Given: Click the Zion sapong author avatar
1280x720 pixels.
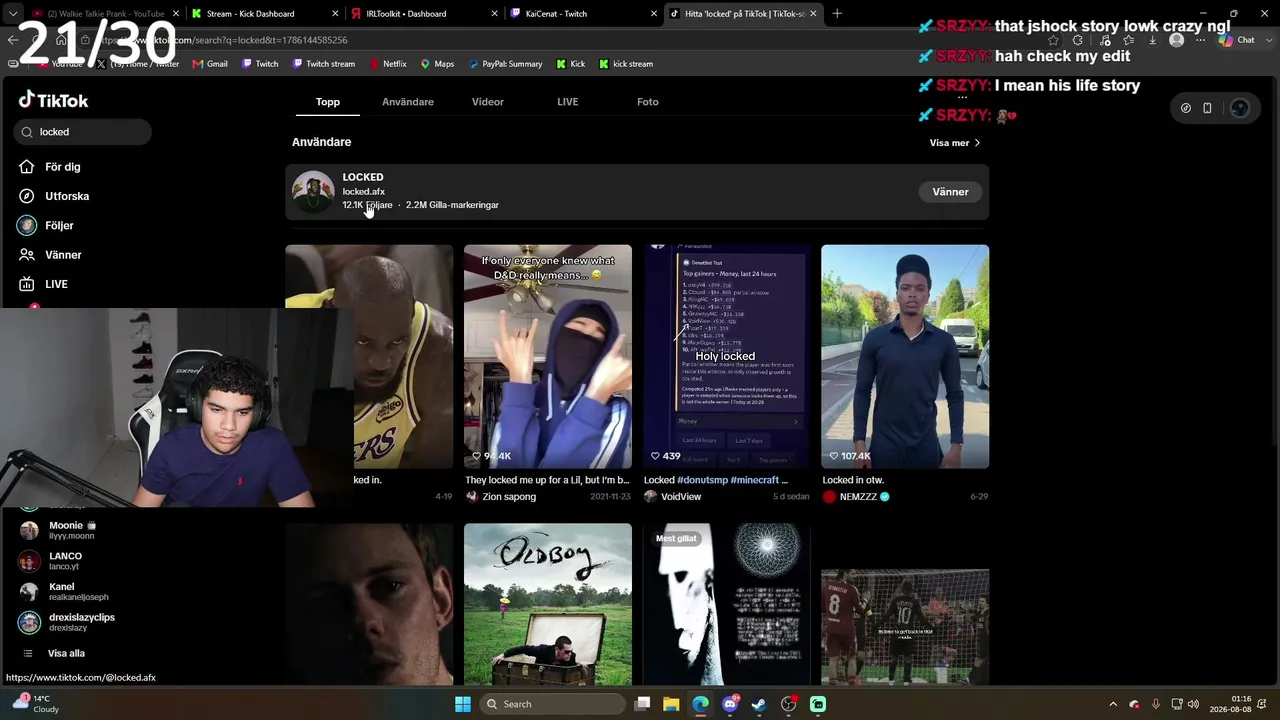Looking at the screenshot, I should click(472, 497).
